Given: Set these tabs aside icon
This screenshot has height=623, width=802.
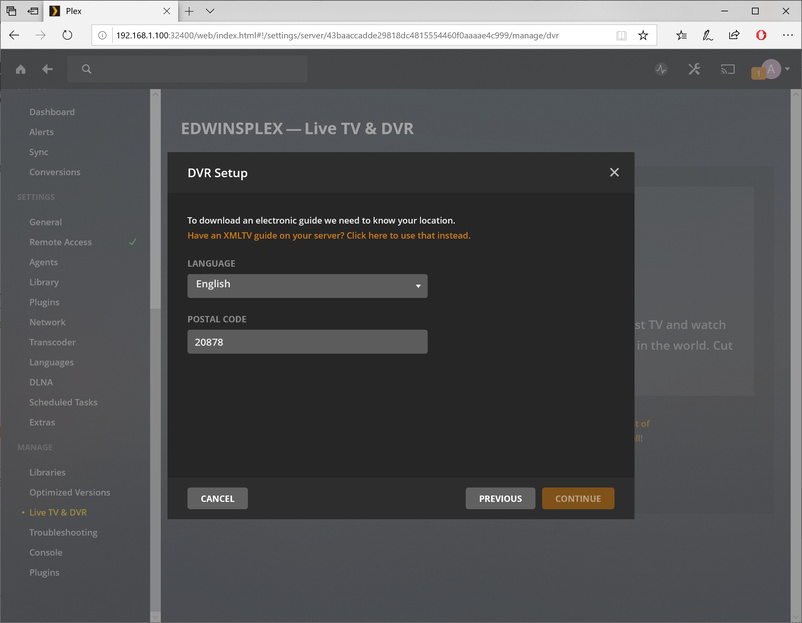Looking at the screenshot, I should (33, 11).
